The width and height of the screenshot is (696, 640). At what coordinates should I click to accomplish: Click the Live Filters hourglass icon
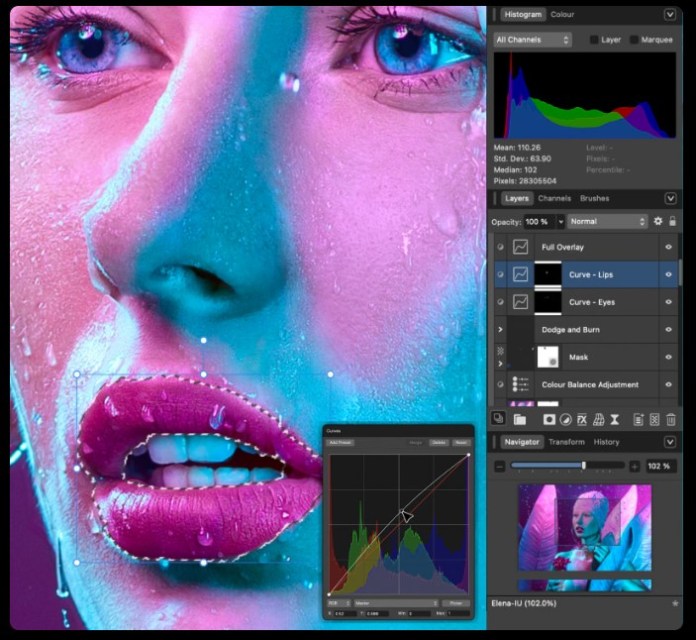[615, 419]
